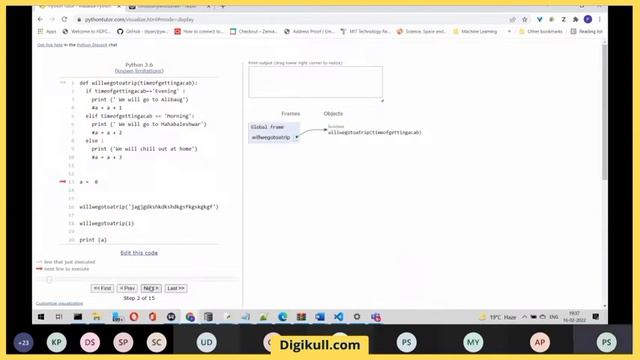Click the KP participant avatar
The height and width of the screenshot is (360, 640).
point(56,342)
